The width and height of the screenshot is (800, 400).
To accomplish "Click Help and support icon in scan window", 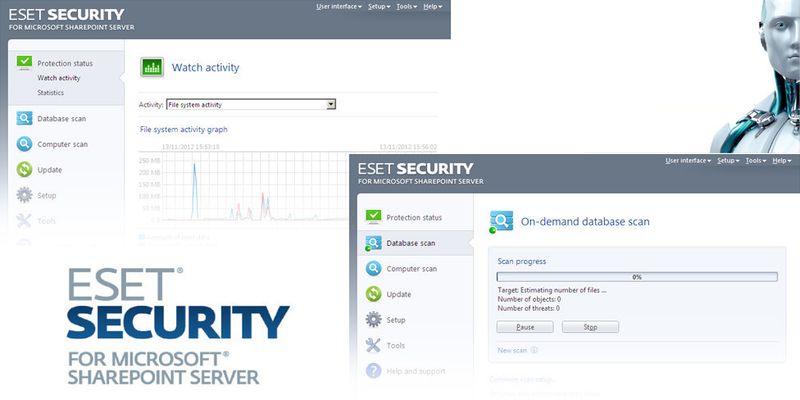I will coord(373,371).
